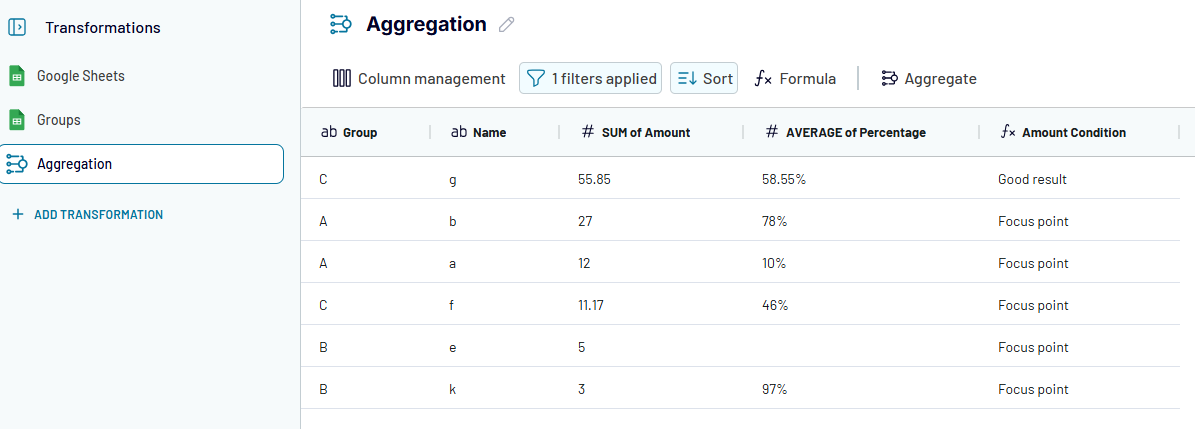Viewport: 1195px width, 429px height.
Task: Open the Formula editor
Action: tap(795, 78)
